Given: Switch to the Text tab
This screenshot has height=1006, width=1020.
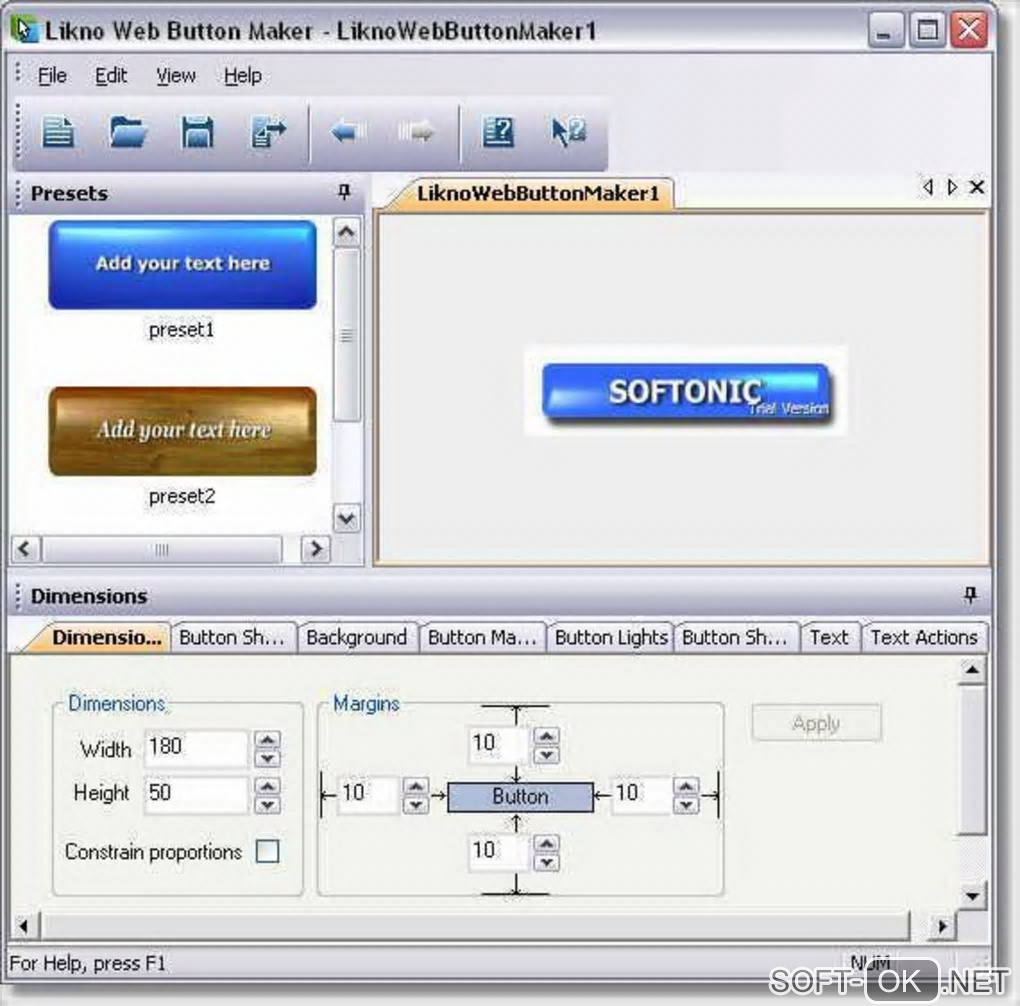Looking at the screenshot, I should [829, 637].
